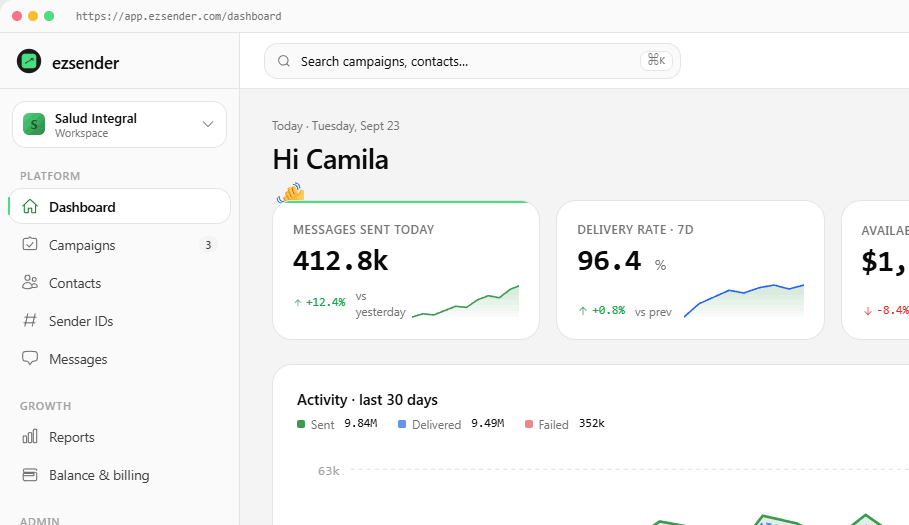Click the Sent total 9.84M
Screen dimensions: 909x525
(x=361, y=424)
